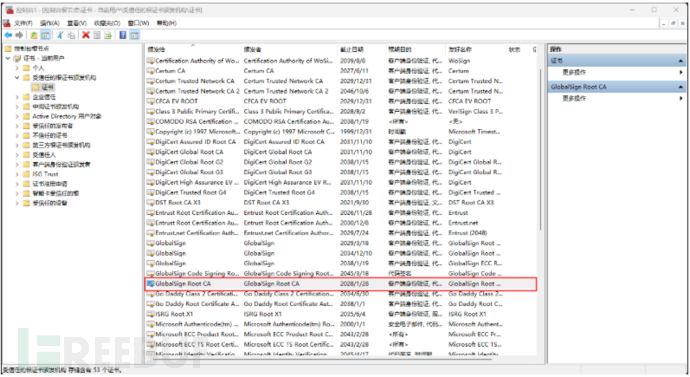Toggle the Show/Hide Action Pane toolbar icon
This screenshot has width=690, height=377.
(x=134, y=35)
